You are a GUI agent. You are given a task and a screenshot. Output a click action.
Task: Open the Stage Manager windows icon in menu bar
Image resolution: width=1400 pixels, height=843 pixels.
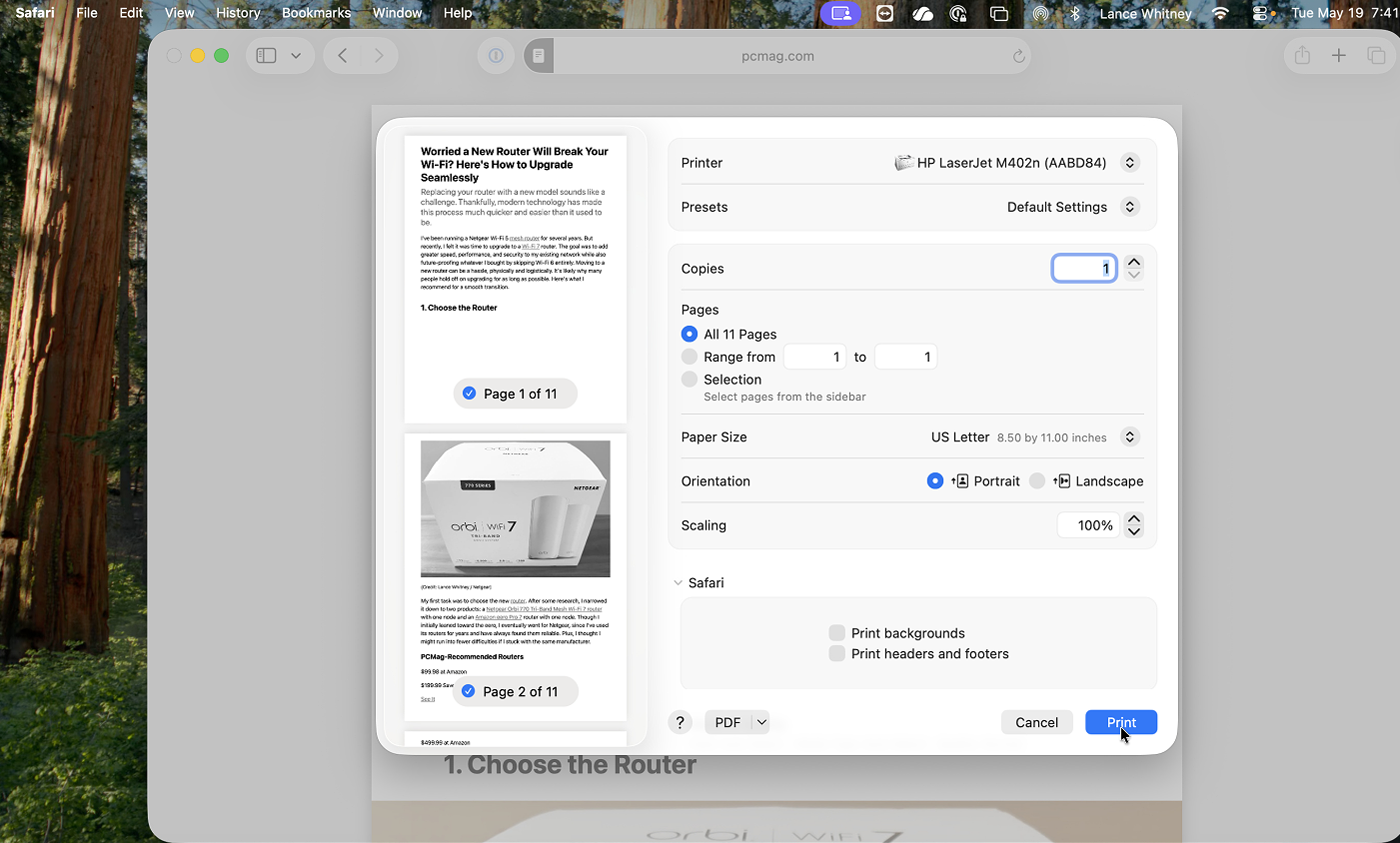998,13
